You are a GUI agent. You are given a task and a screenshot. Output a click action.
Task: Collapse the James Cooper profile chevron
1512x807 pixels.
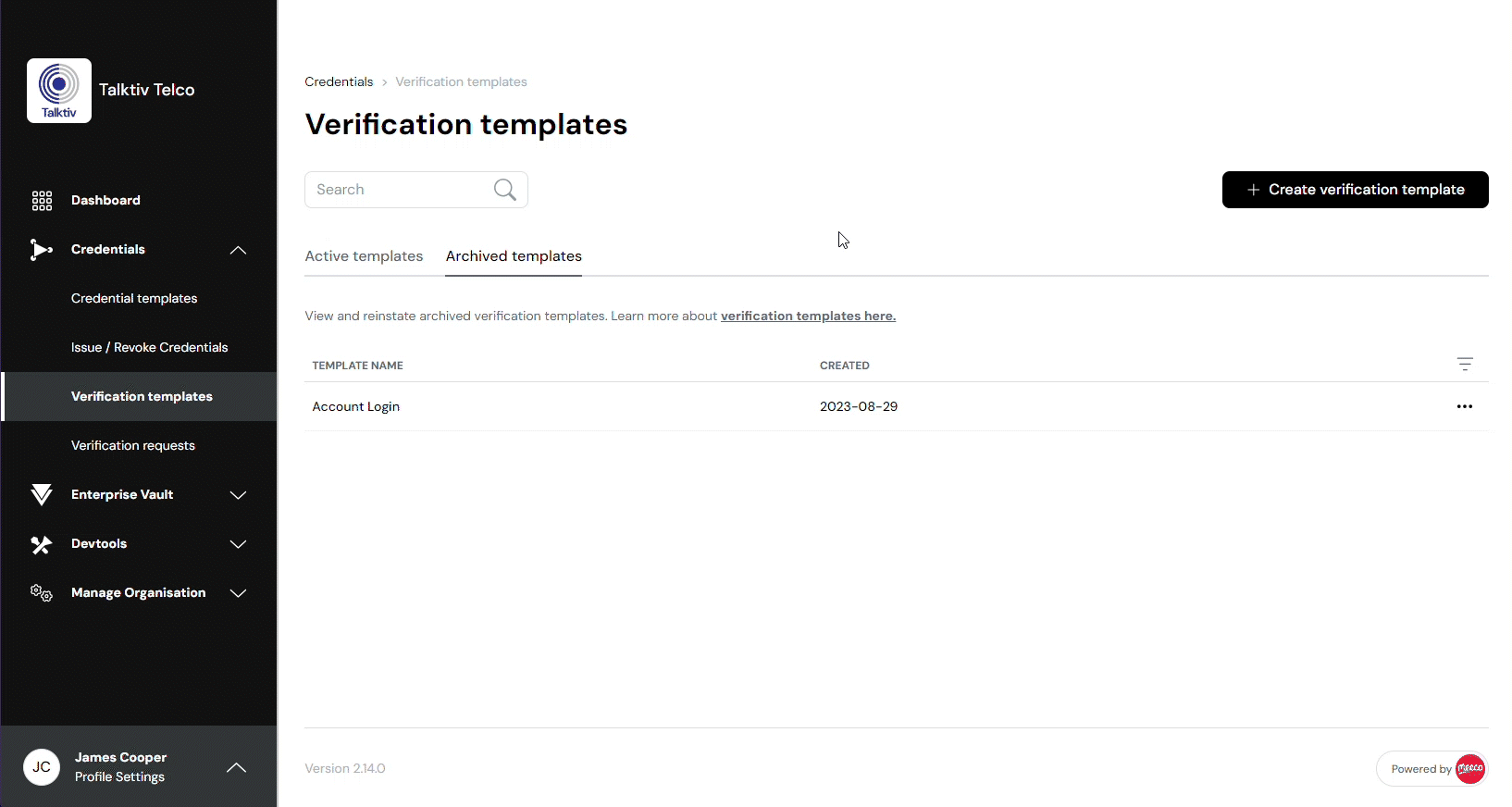click(x=236, y=767)
